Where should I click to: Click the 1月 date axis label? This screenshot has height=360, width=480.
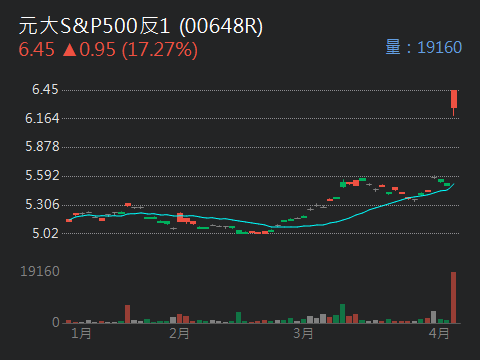(81, 333)
